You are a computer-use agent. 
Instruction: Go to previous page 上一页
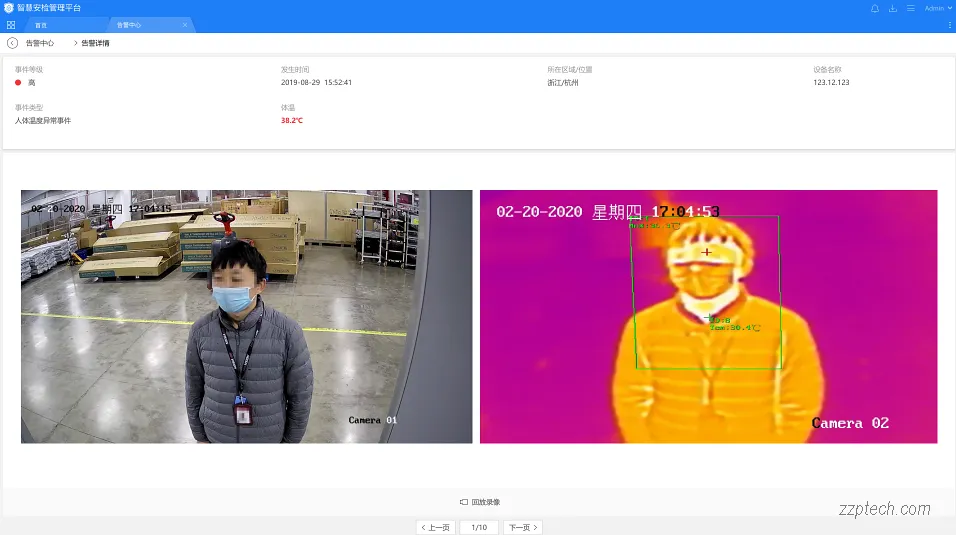(x=435, y=527)
